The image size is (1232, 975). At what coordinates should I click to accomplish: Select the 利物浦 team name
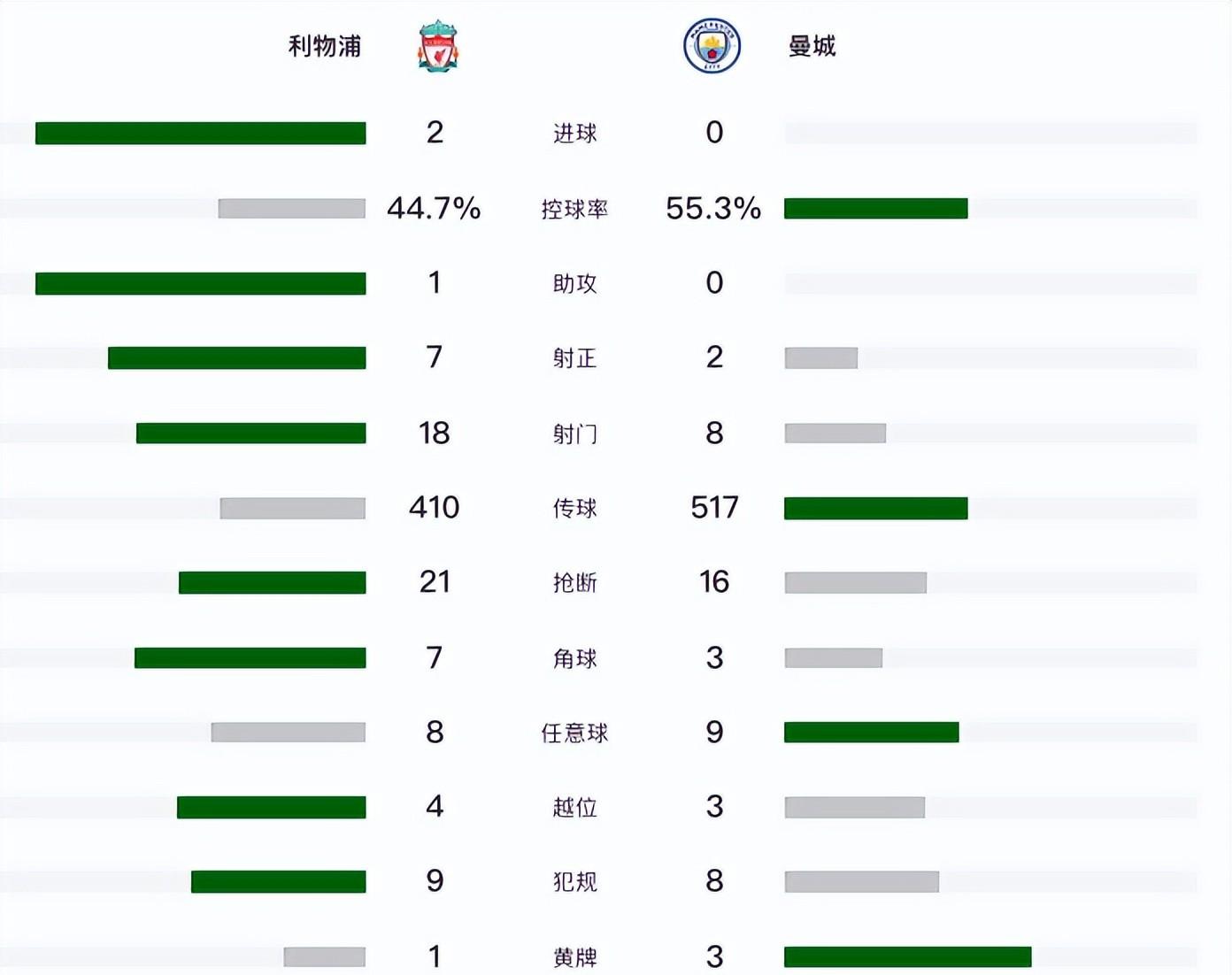click(325, 46)
